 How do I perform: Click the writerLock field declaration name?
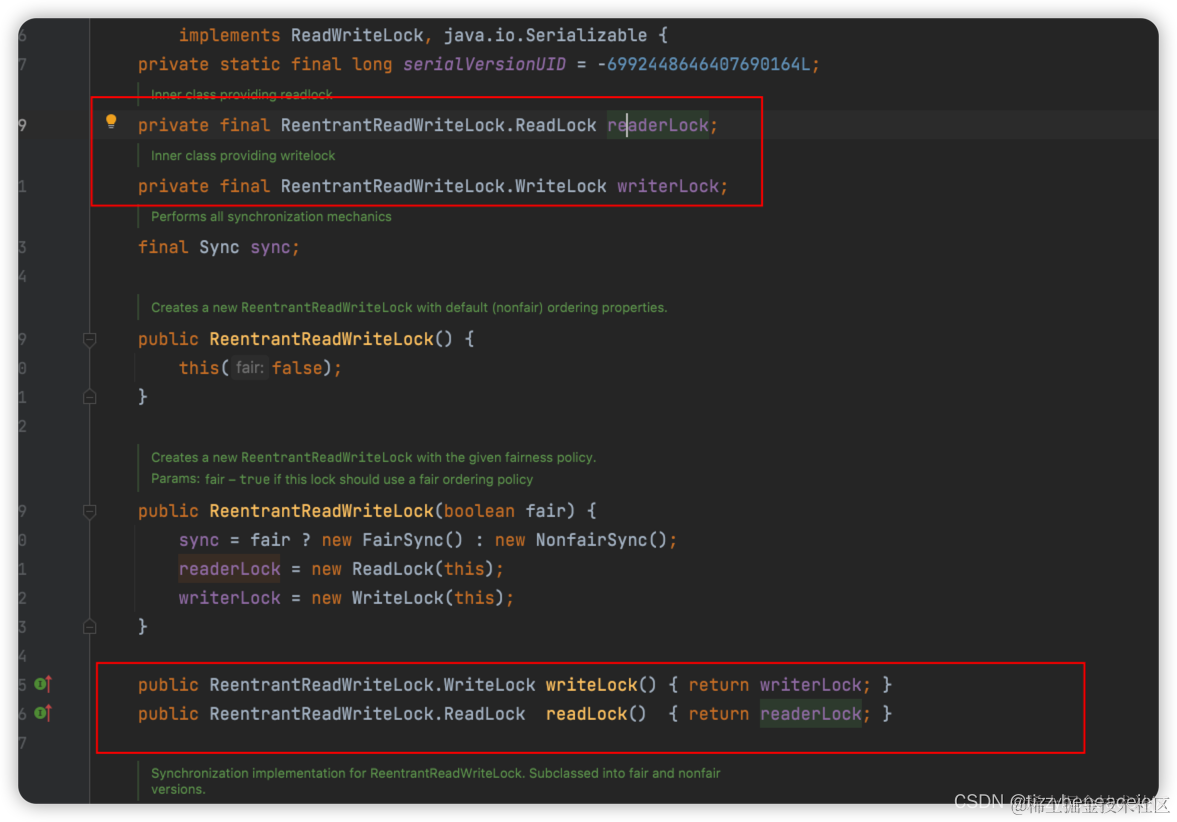668,186
